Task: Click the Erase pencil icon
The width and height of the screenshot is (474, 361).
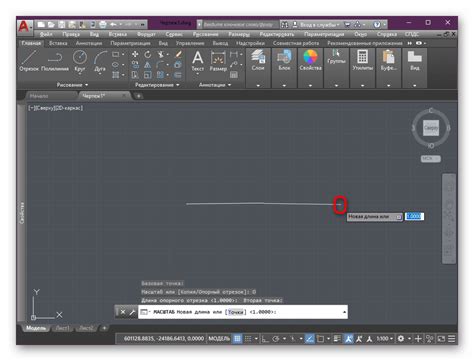Action: pos(178,54)
